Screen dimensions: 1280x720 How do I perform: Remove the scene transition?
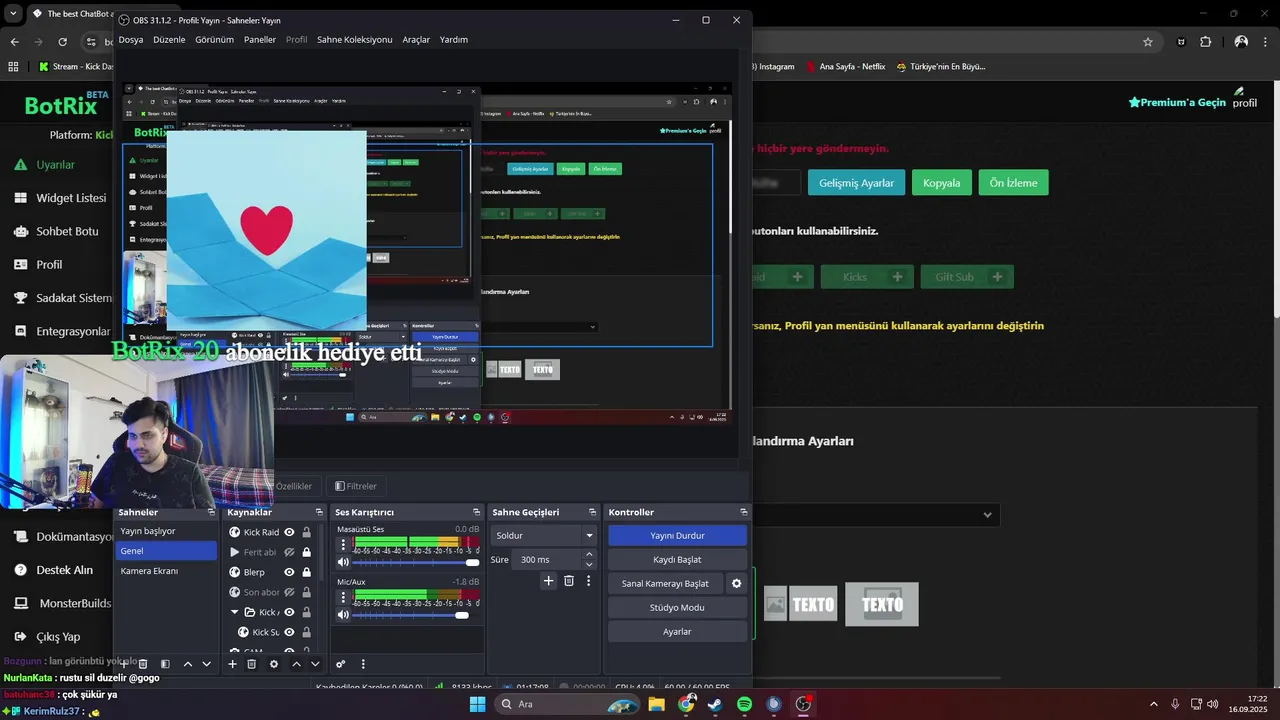click(x=569, y=581)
